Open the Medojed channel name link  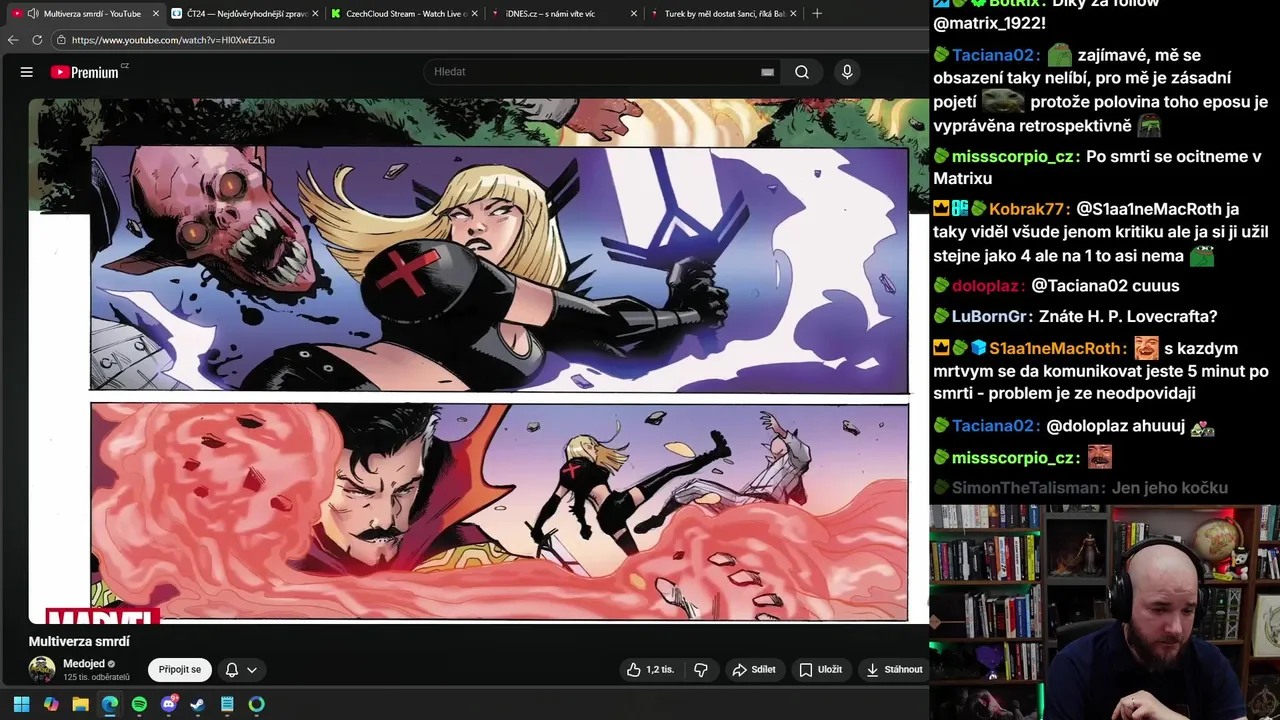[x=83, y=664]
